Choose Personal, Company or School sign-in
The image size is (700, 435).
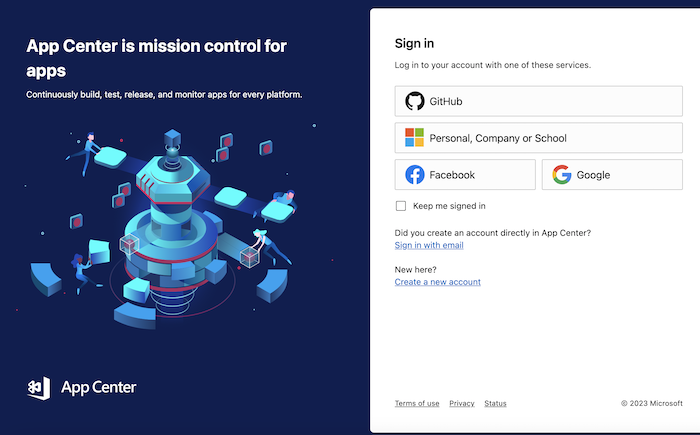538,138
